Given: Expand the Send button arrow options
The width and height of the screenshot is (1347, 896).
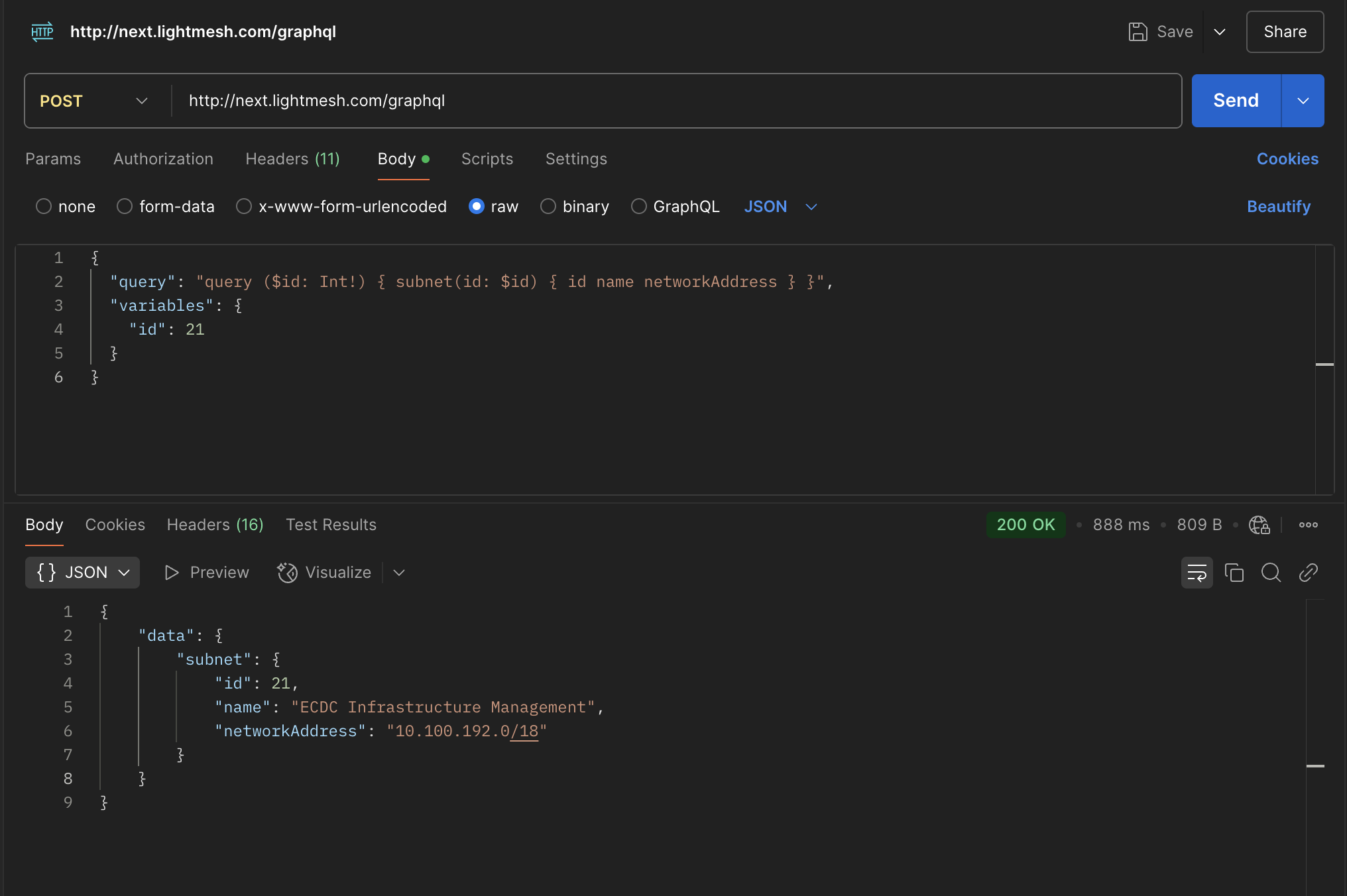Looking at the screenshot, I should coord(1303,101).
